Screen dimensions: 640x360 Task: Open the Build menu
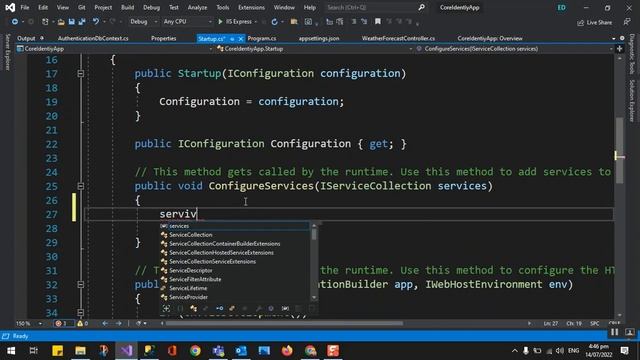(127, 7)
